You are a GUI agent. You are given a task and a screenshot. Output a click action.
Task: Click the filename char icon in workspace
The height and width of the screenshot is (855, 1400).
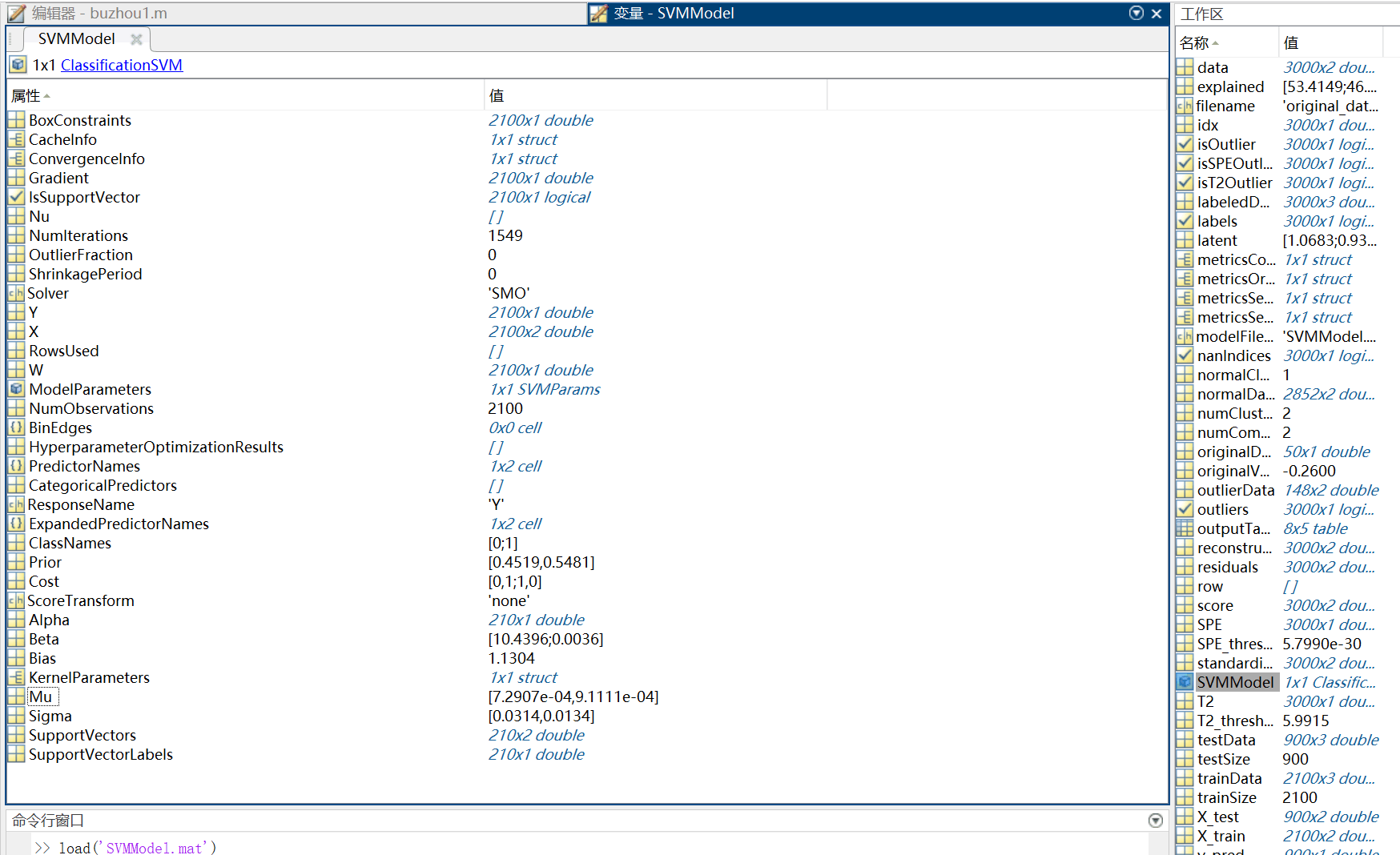click(1185, 106)
